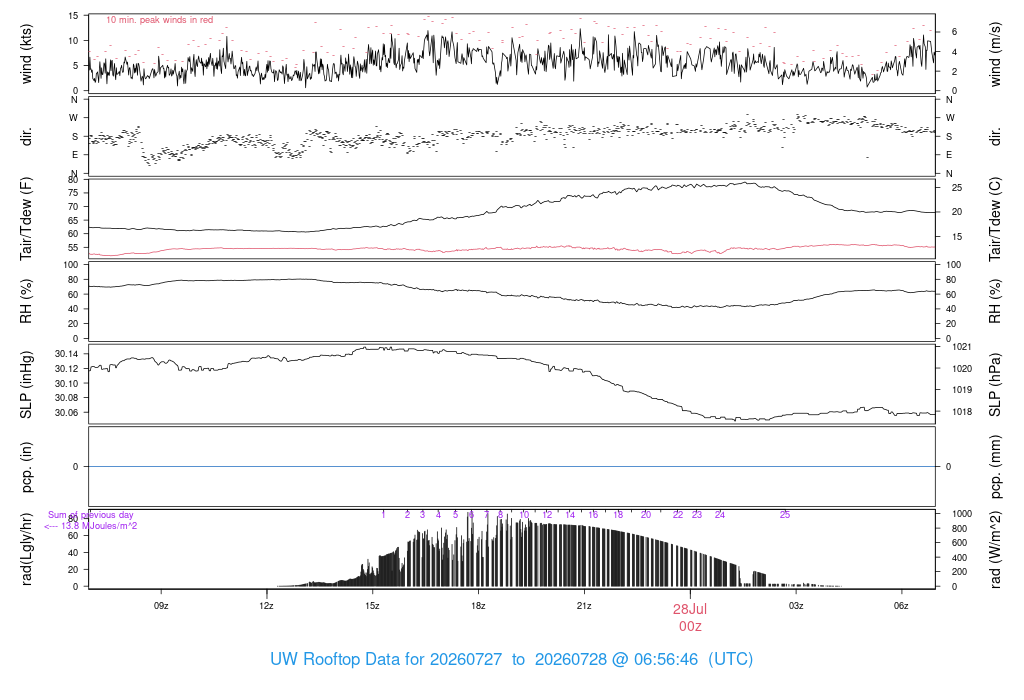Click the 'SLP (inHg)' axis title
Screen dimensions: 1024x700
(x=26, y=385)
